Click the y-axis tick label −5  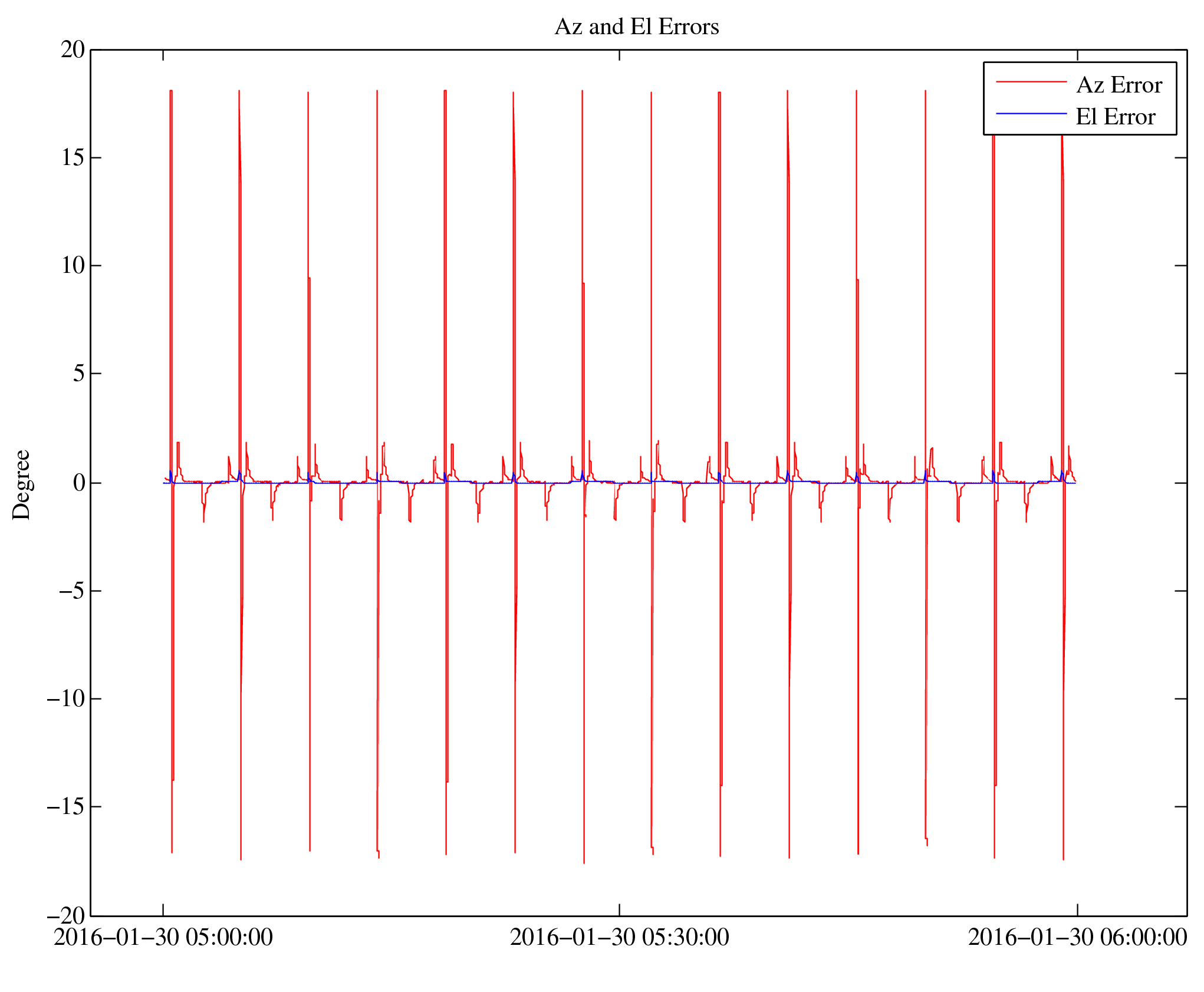(72, 591)
